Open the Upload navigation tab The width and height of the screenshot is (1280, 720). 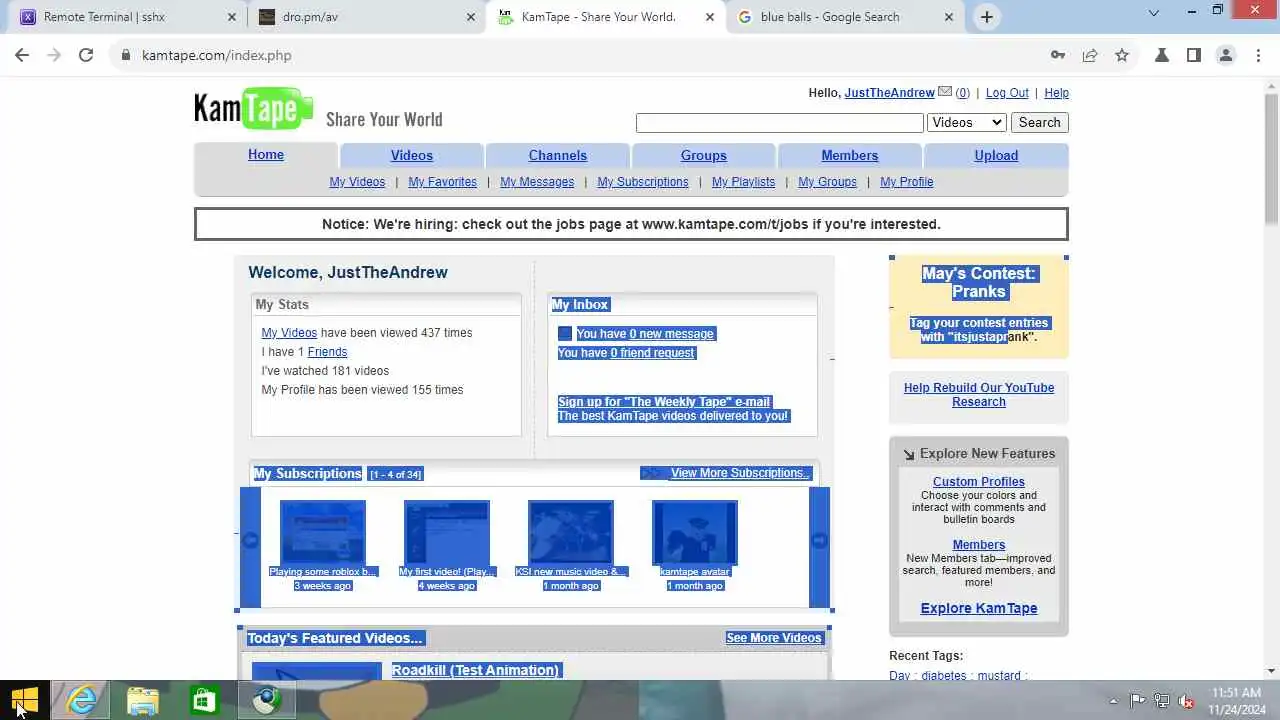tap(996, 156)
